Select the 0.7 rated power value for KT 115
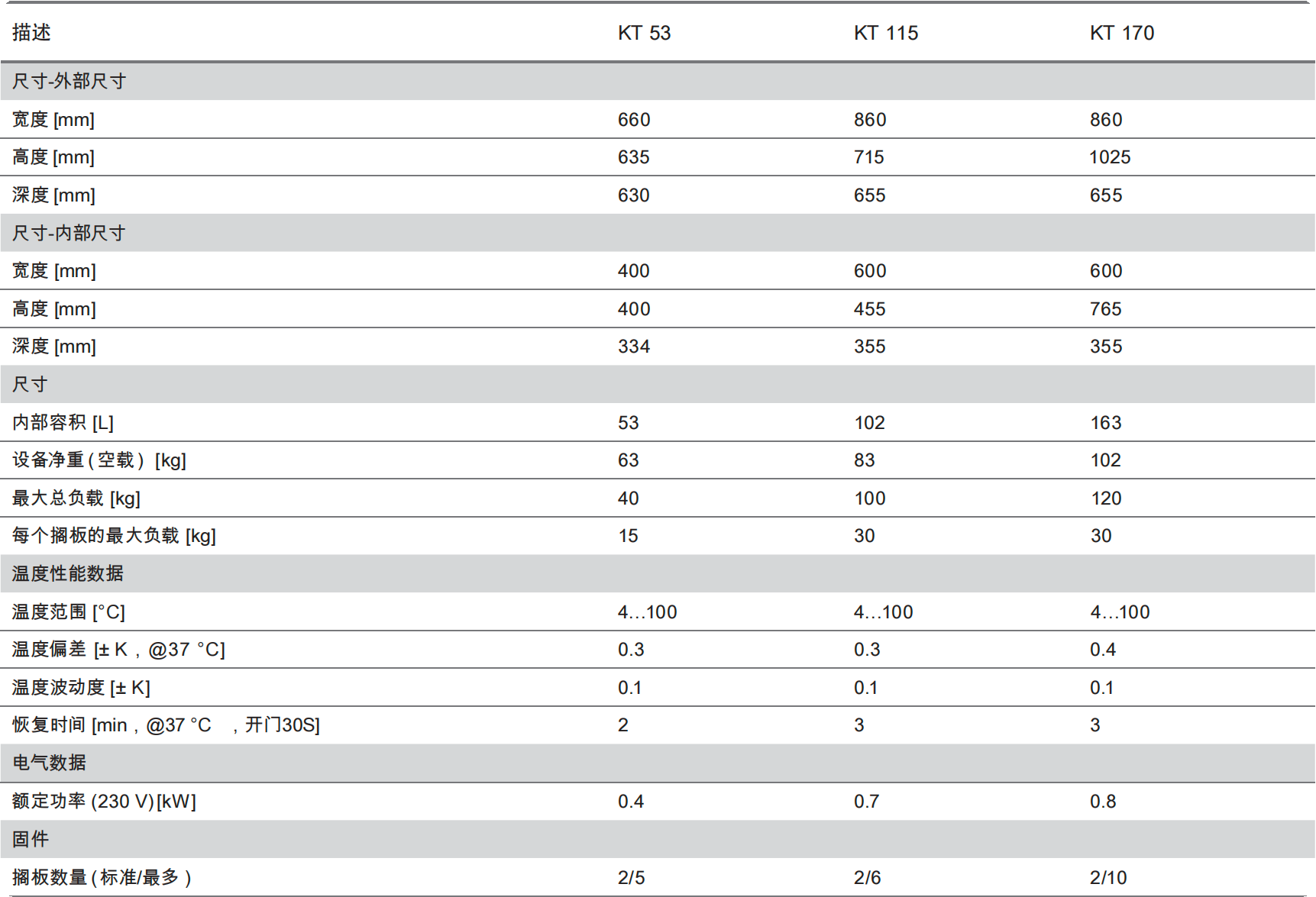 click(x=866, y=802)
